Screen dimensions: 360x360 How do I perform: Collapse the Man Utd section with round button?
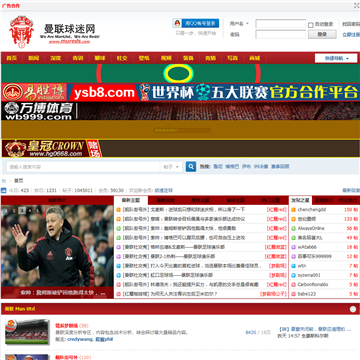353,309
